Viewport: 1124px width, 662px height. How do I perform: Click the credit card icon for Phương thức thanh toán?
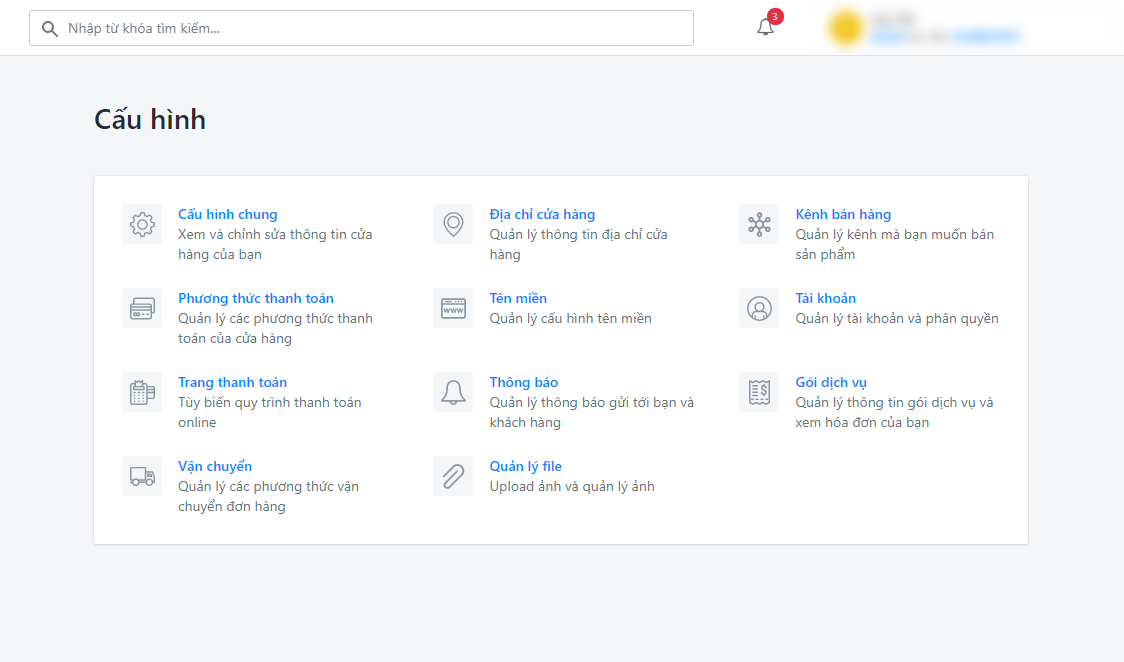tap(141, 308)
